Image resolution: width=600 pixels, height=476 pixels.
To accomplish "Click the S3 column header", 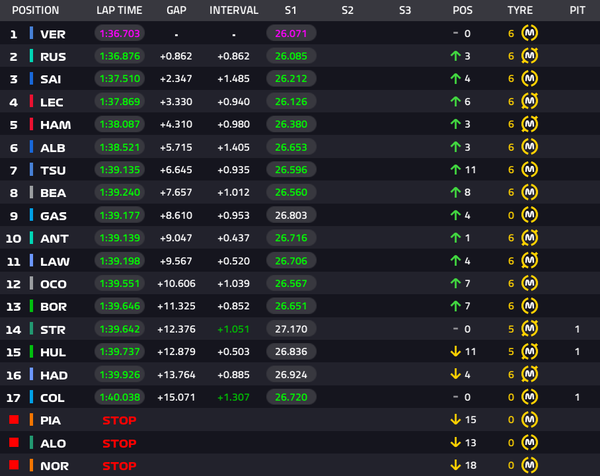I will (x=405, y=10).
